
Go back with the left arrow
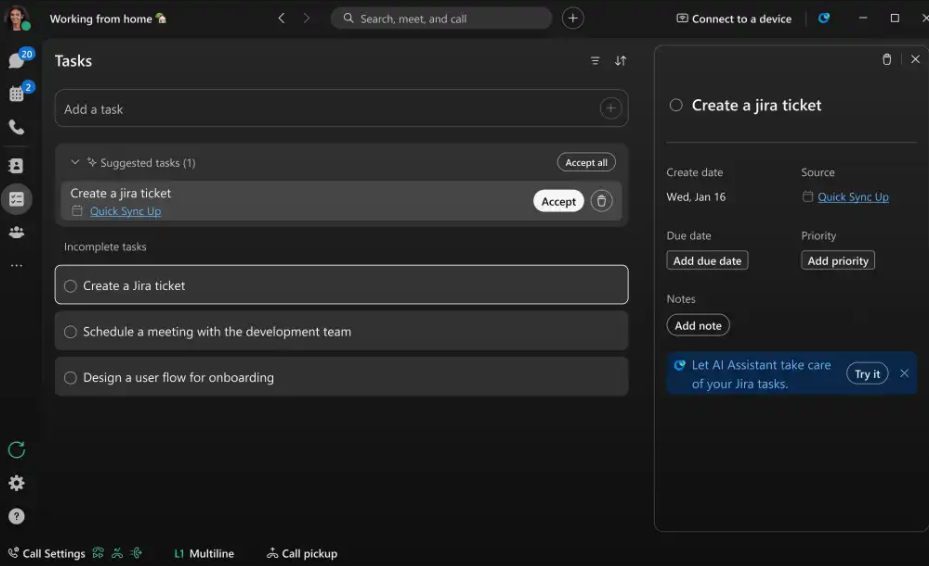click(x=281, y=18)
